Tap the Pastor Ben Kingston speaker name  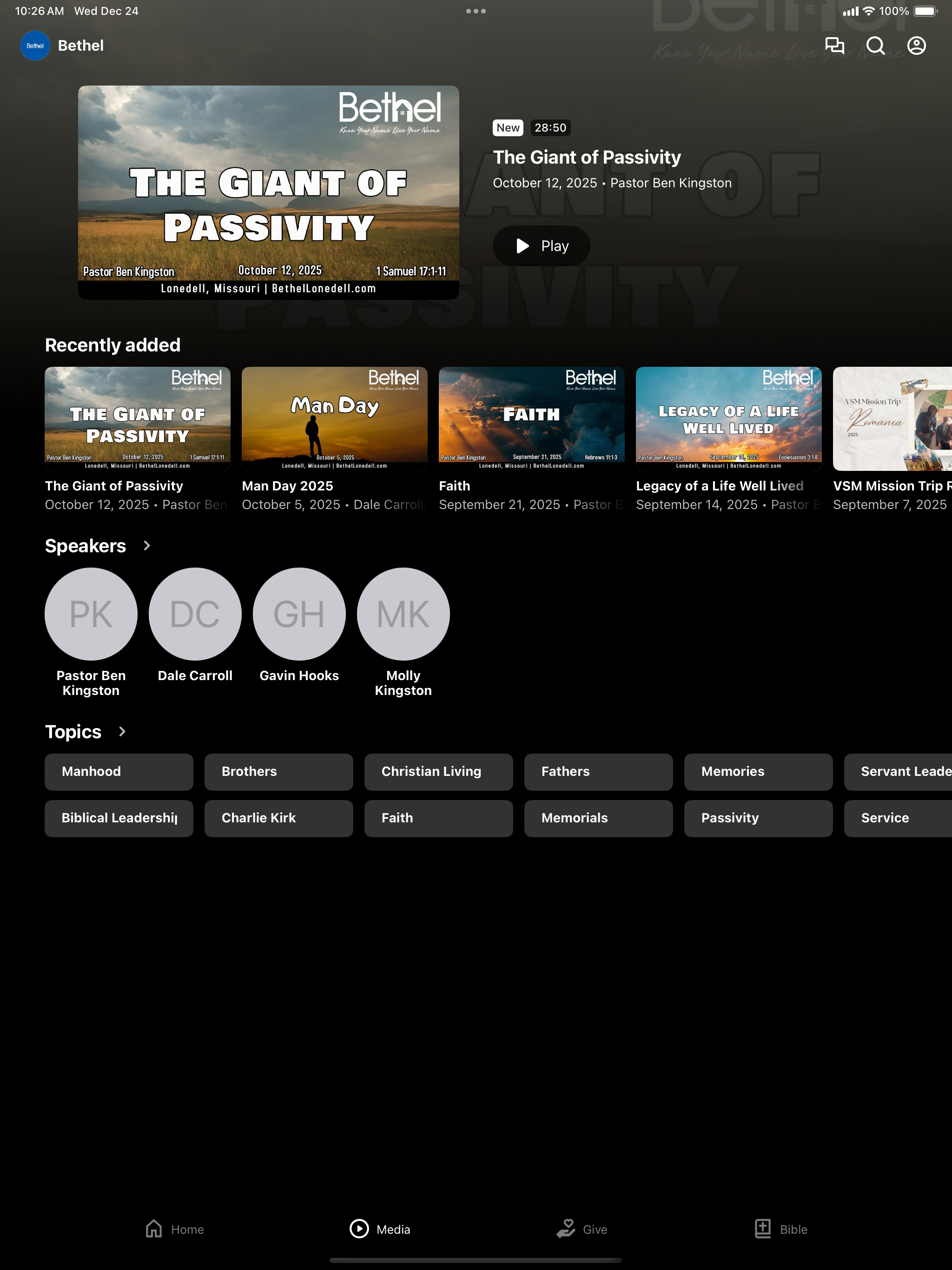pos(91,683)
